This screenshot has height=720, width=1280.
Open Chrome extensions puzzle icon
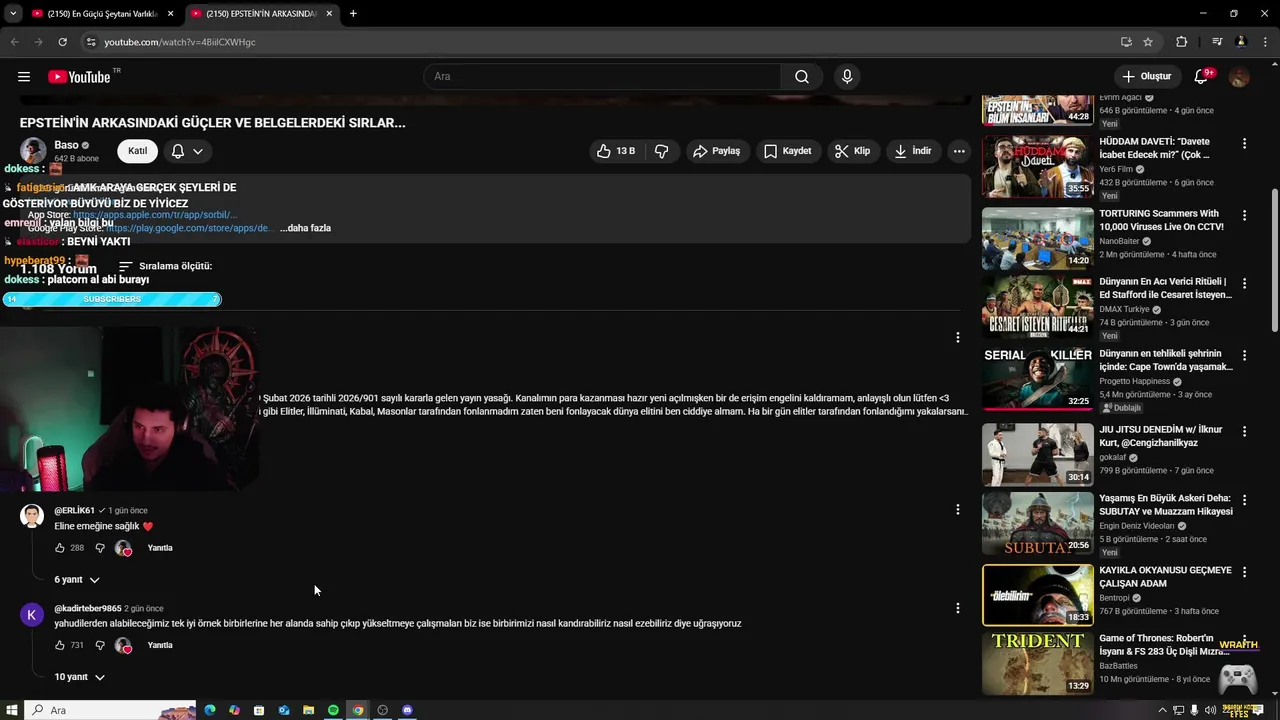1182,42
